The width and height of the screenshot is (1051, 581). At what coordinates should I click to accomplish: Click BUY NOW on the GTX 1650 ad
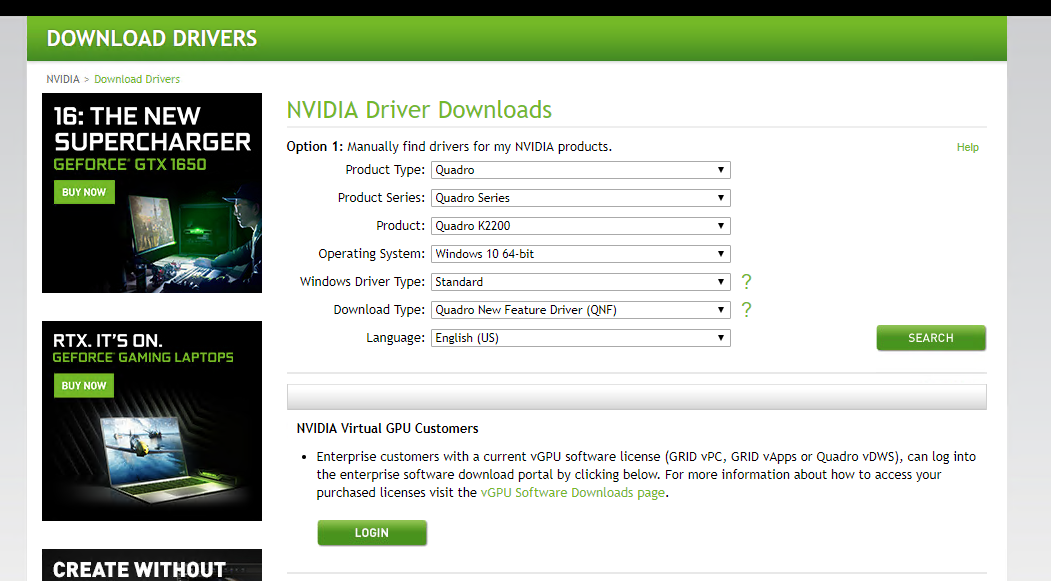tap(84, 192)
